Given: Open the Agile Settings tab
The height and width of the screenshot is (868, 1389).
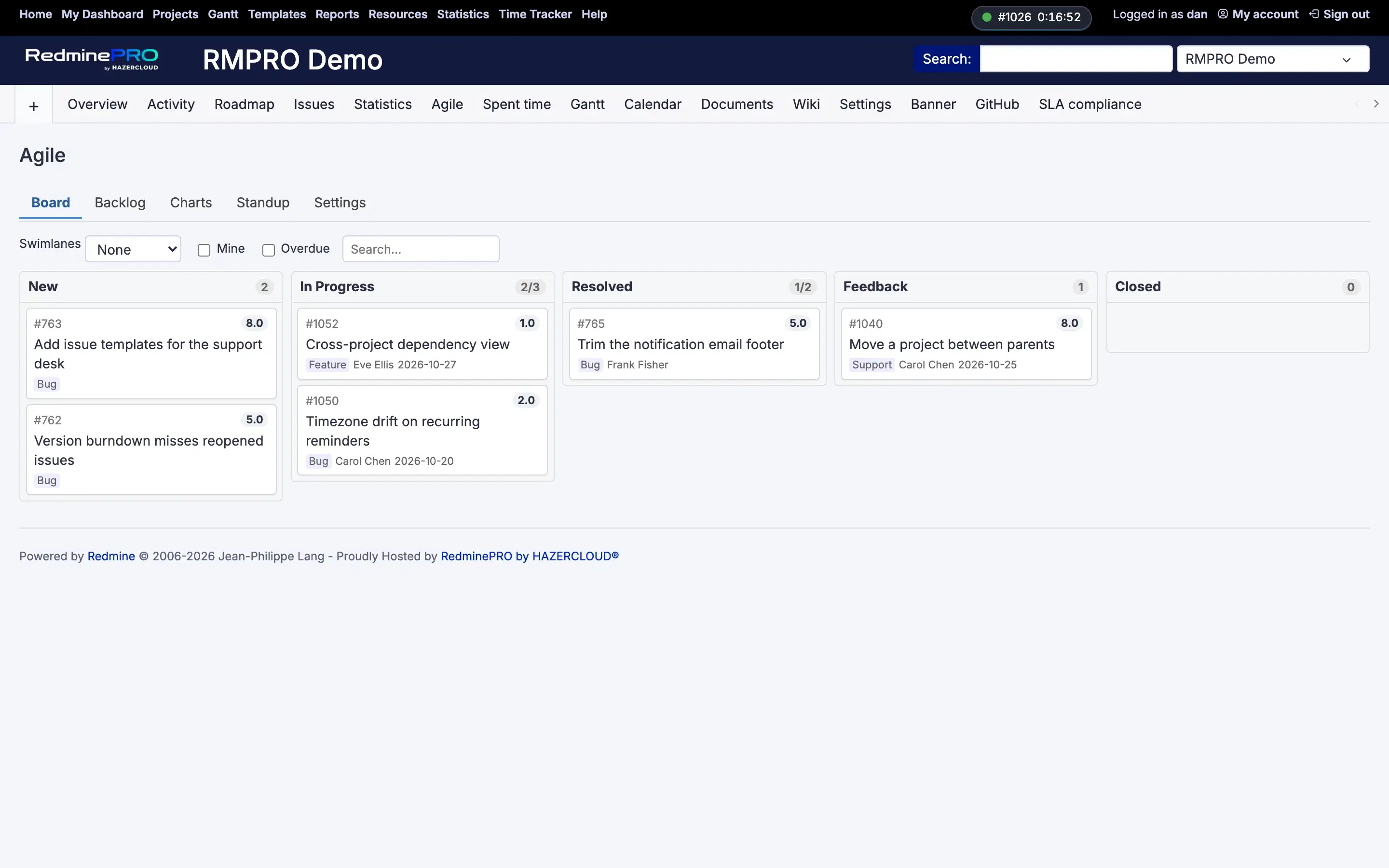Looking at the screenshot, I should (x=340, y=203).
